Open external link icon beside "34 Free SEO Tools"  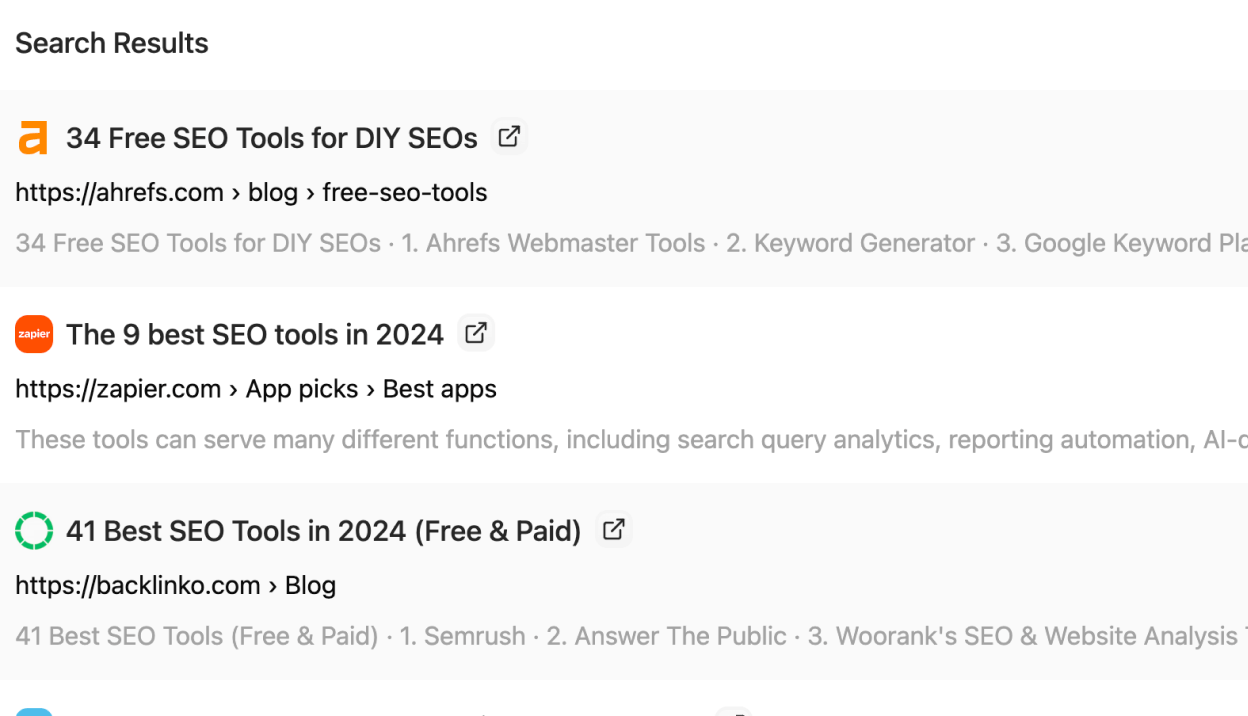pyautogui.click(x=509, y=136)
